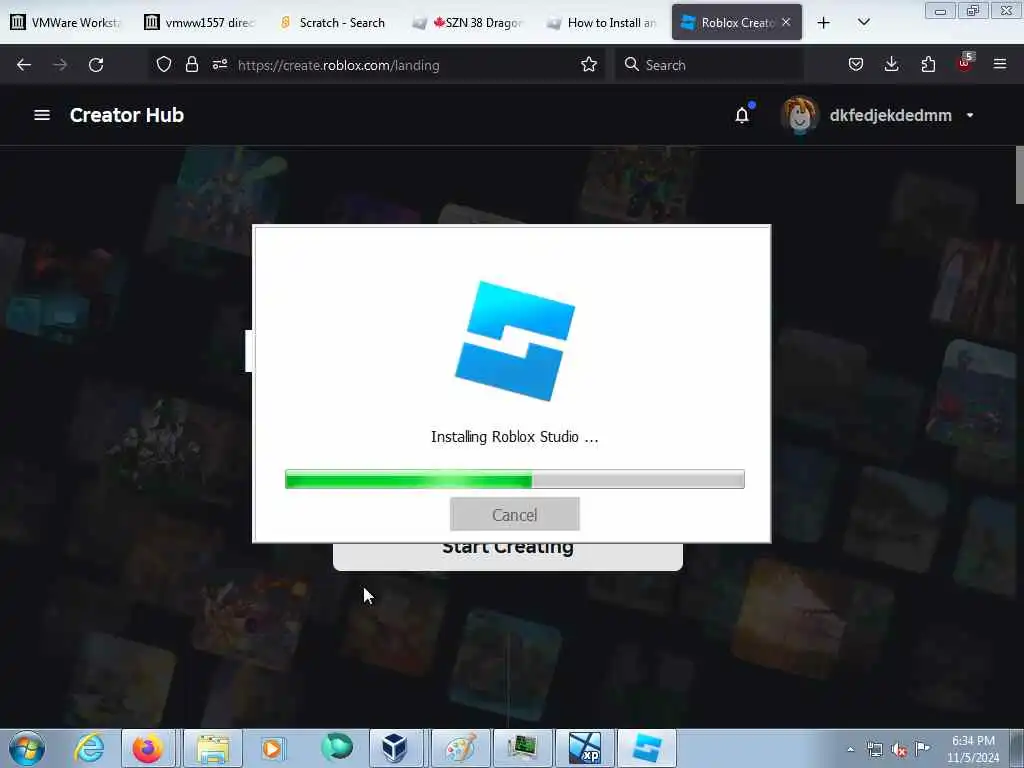Open VirtualBox cube icon in taskbar
This screenshot has width=1024, height=768.
click(394, 748)
